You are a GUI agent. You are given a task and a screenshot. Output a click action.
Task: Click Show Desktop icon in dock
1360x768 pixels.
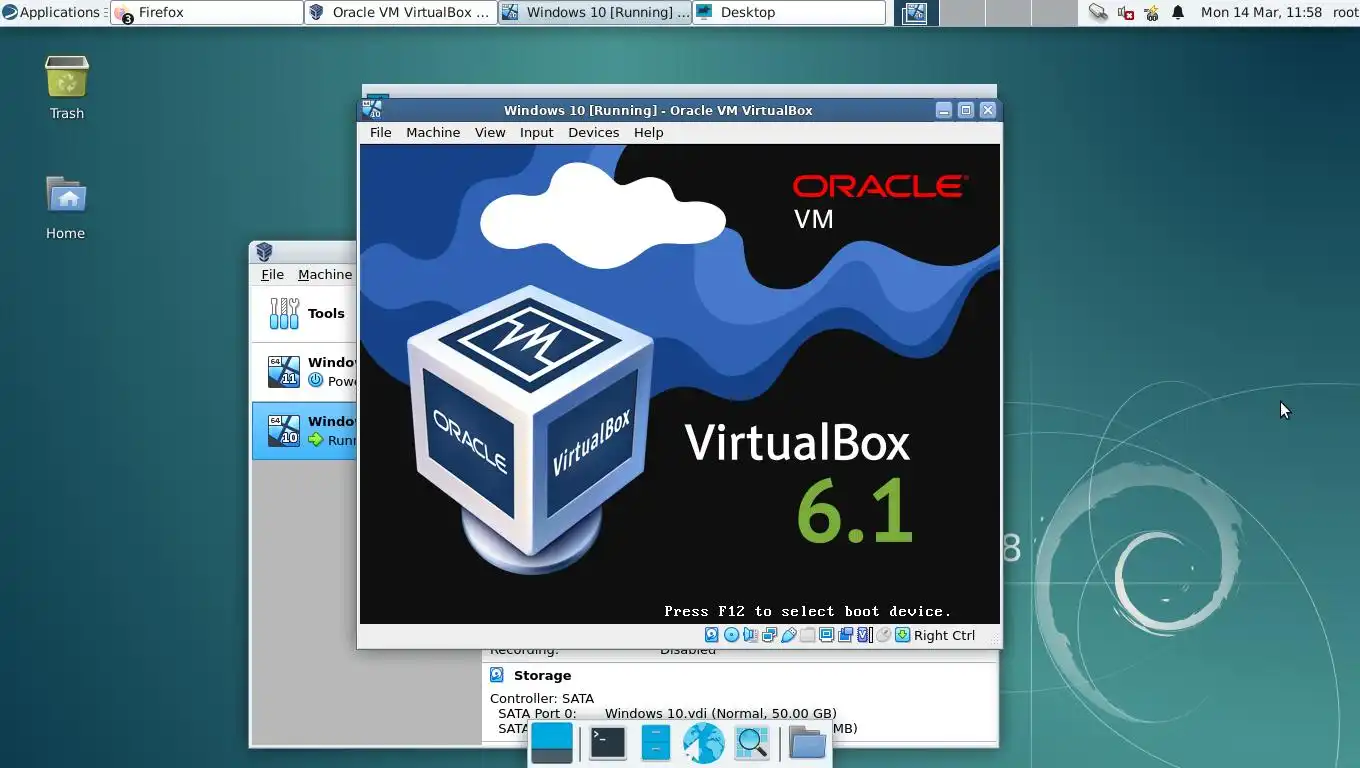552,743
